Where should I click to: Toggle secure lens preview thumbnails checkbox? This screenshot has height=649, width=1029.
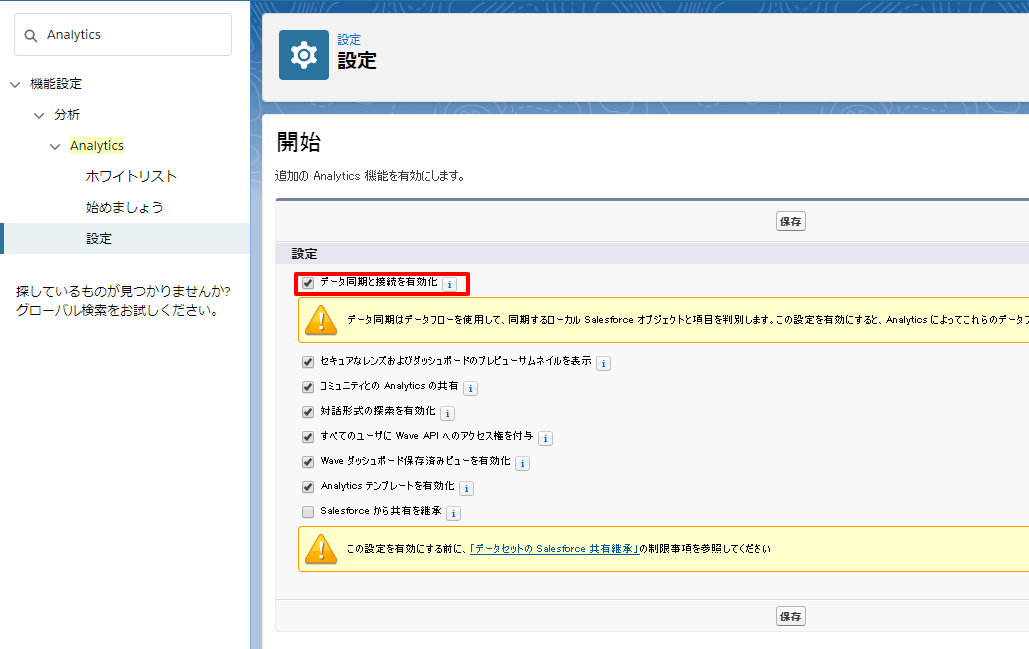(308, 362)
